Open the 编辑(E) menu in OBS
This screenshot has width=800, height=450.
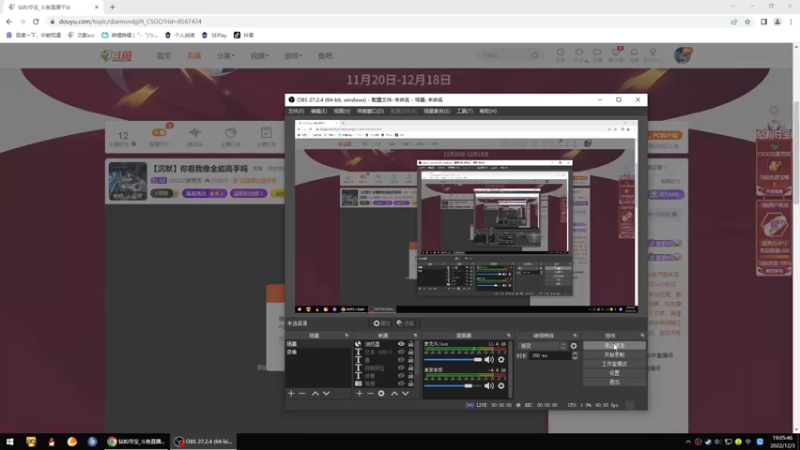click(x=318, y=111)
